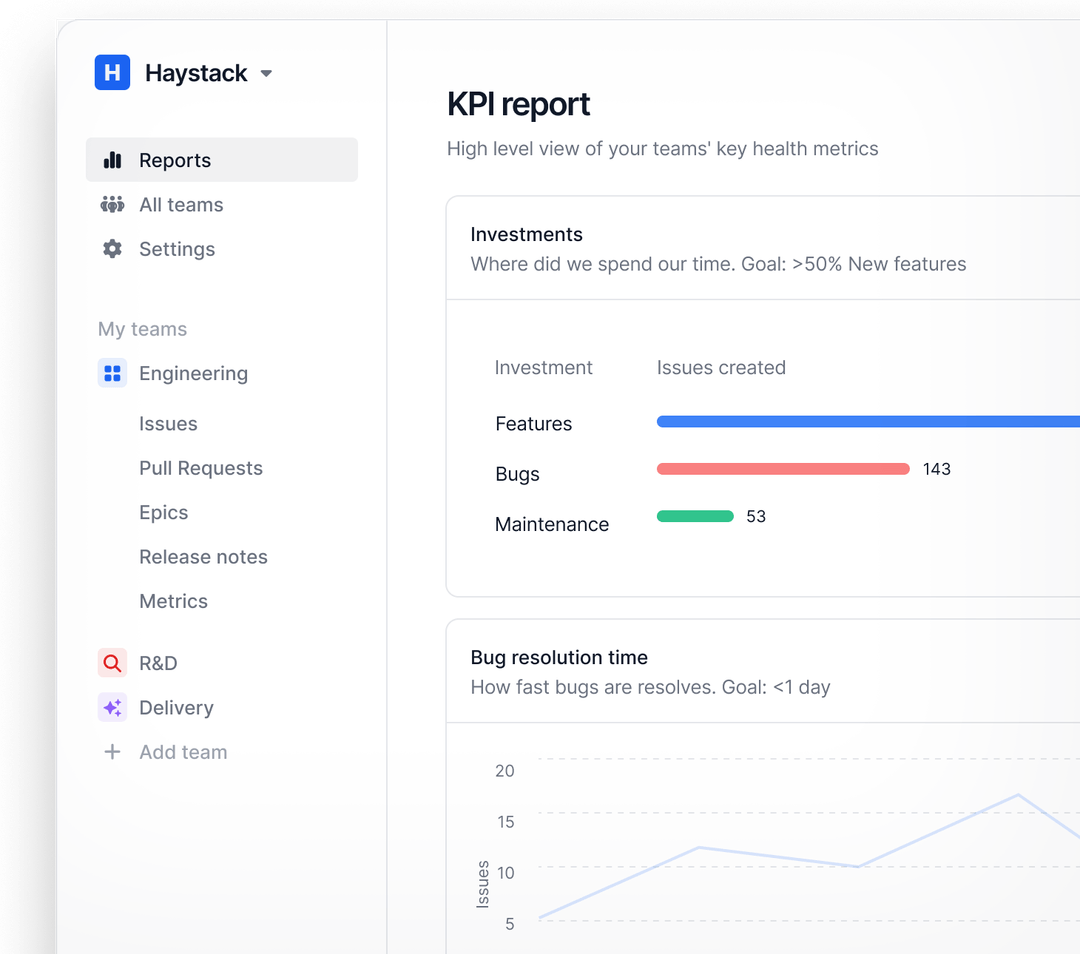The height and width of the screenshot is (954, 1080).
Task: Select the Issues created column header
Action: pos(721,367)
